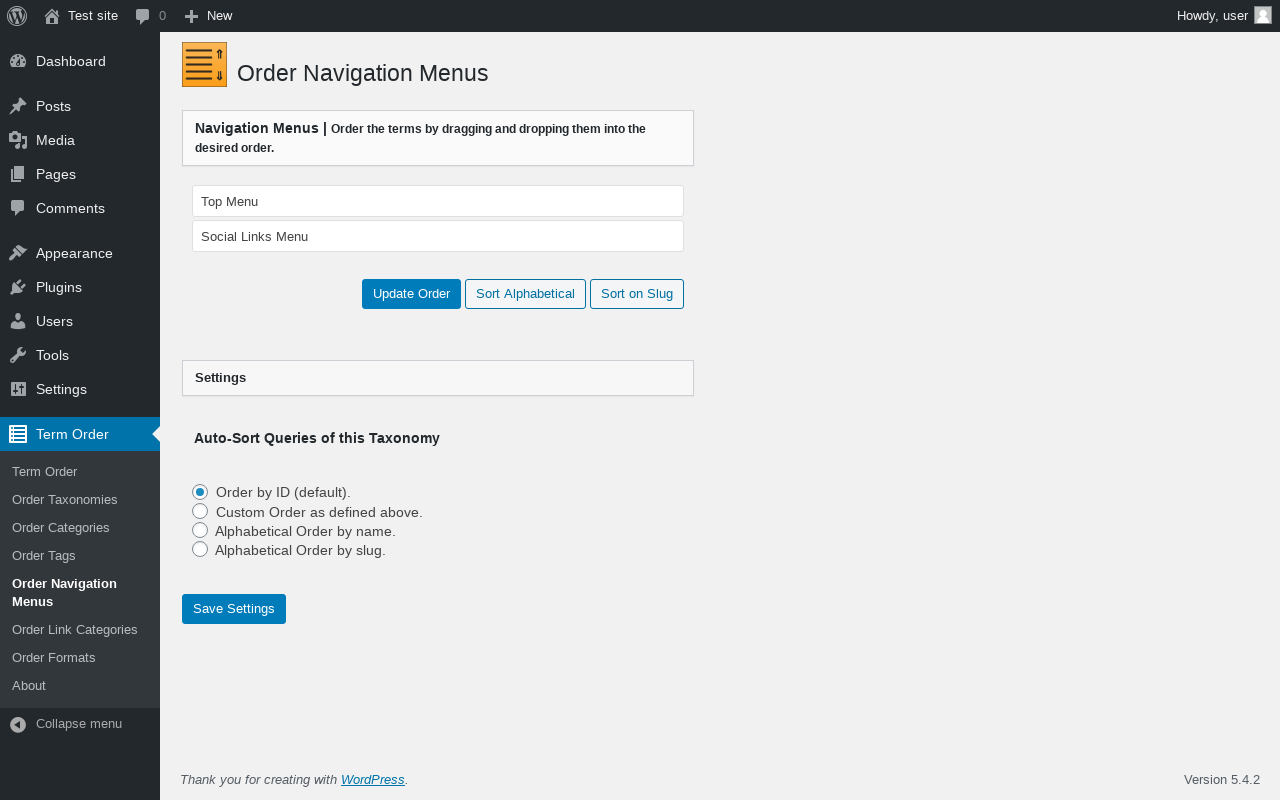The image size is (1280, 800).
Task: Click the Media library icon
Action: pos(18,140)
